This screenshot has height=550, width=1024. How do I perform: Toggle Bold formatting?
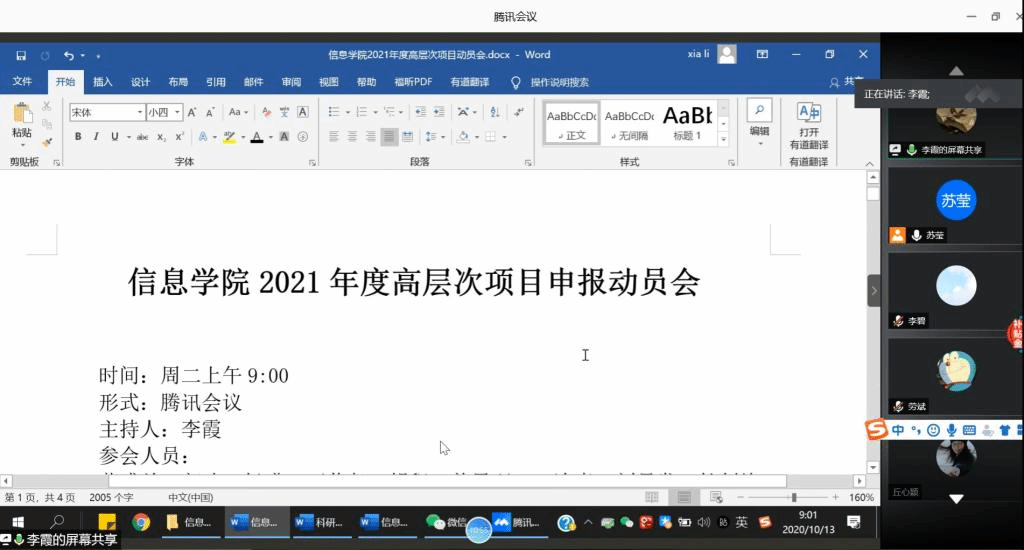[78, 137]
